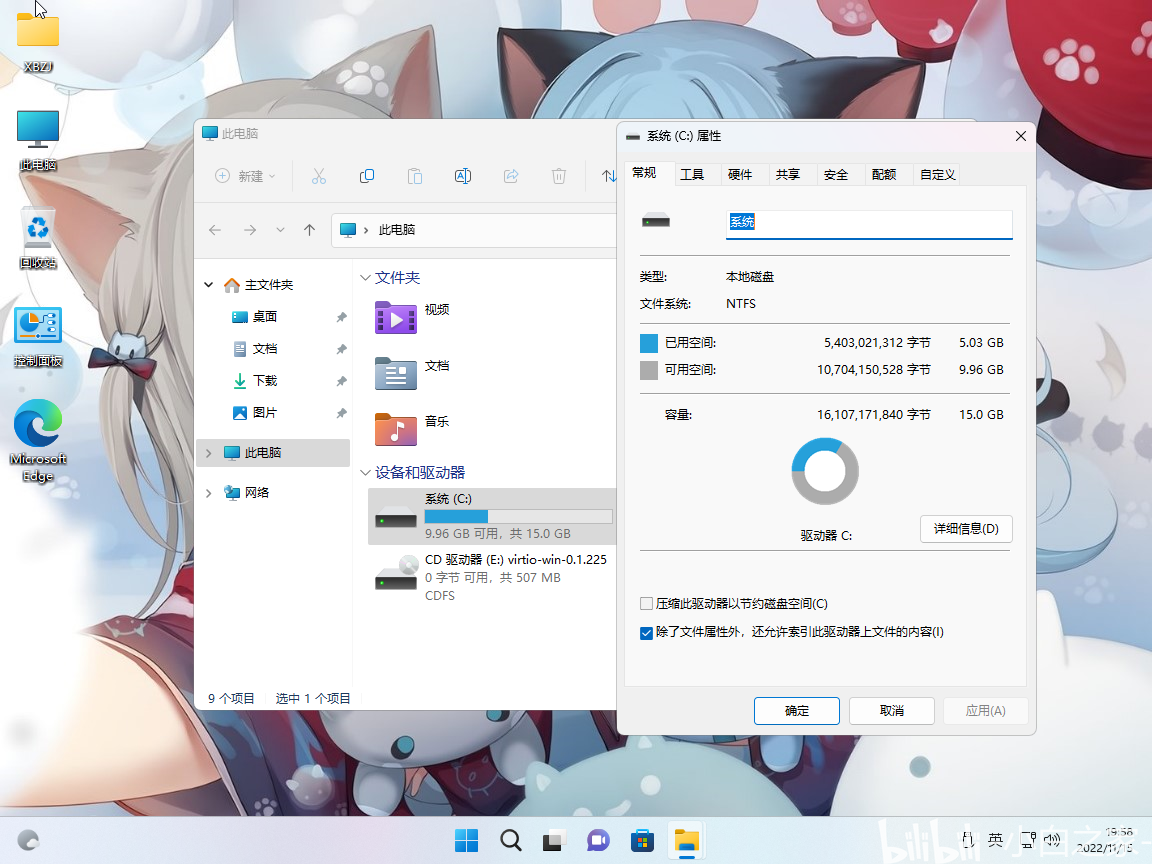Open the 文档 folder icon in 文件夹 section
The image size is (1152, 864).
[395, 373]
